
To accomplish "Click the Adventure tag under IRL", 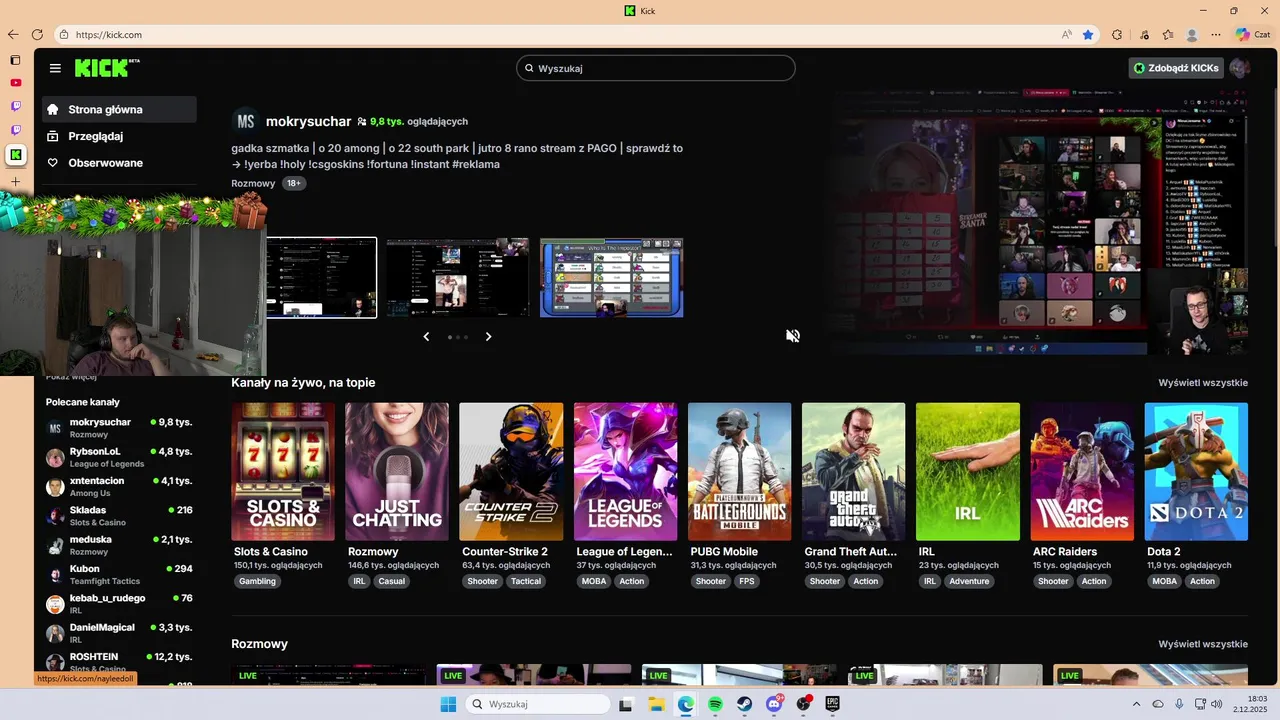I will pyautogui.click(x=969, y=581).
